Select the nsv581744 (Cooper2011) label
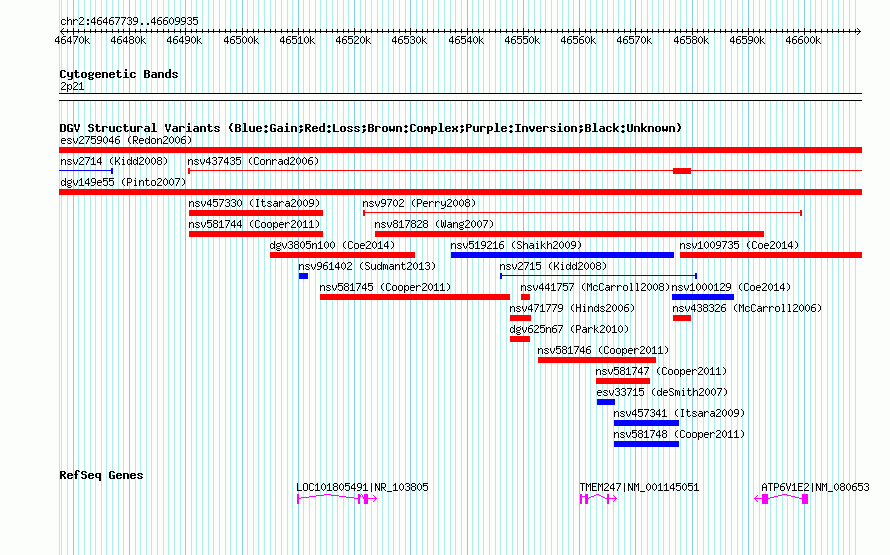This screenshot has width=890, height=555. click(254, 224)
